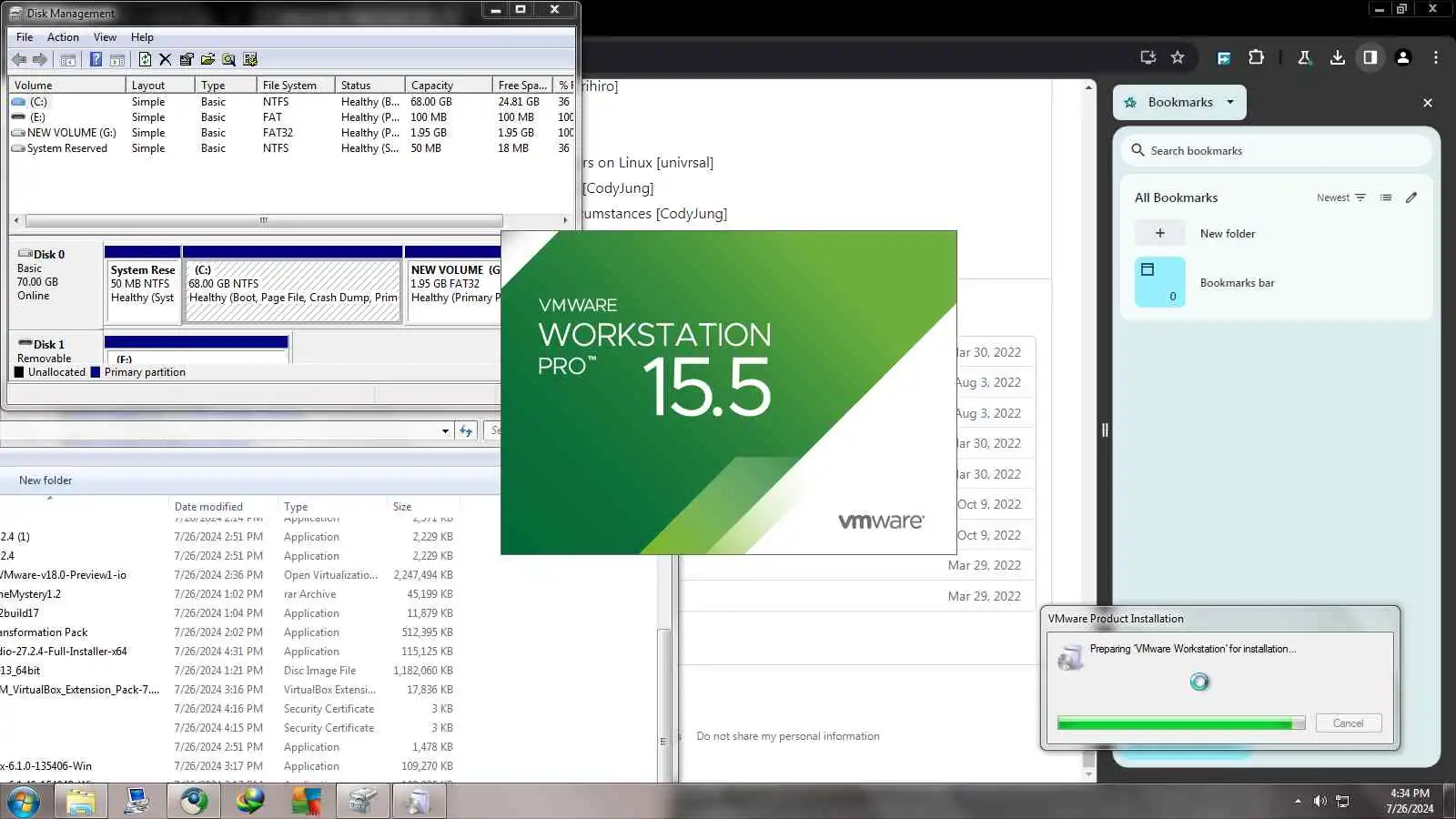Click the Refresh button beside Explorer address bar

pyautogui.click(x=466, y=430)
